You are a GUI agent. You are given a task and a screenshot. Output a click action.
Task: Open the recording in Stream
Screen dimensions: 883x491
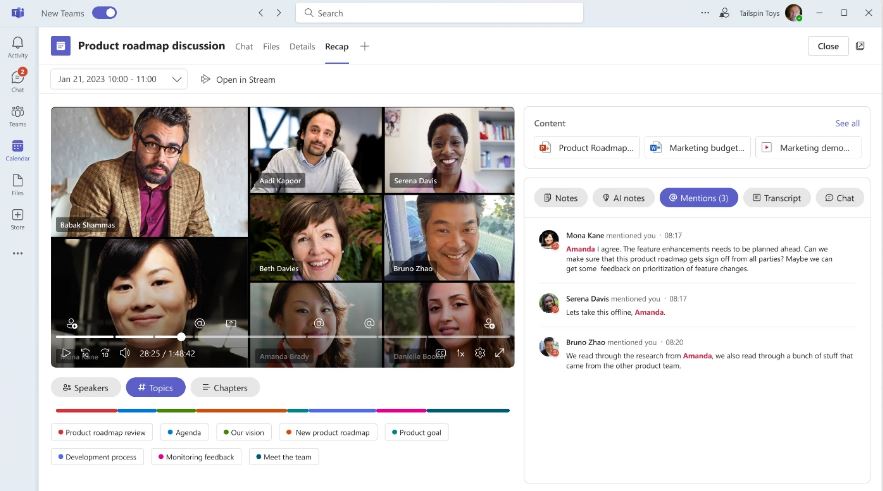tap(238, 79)
